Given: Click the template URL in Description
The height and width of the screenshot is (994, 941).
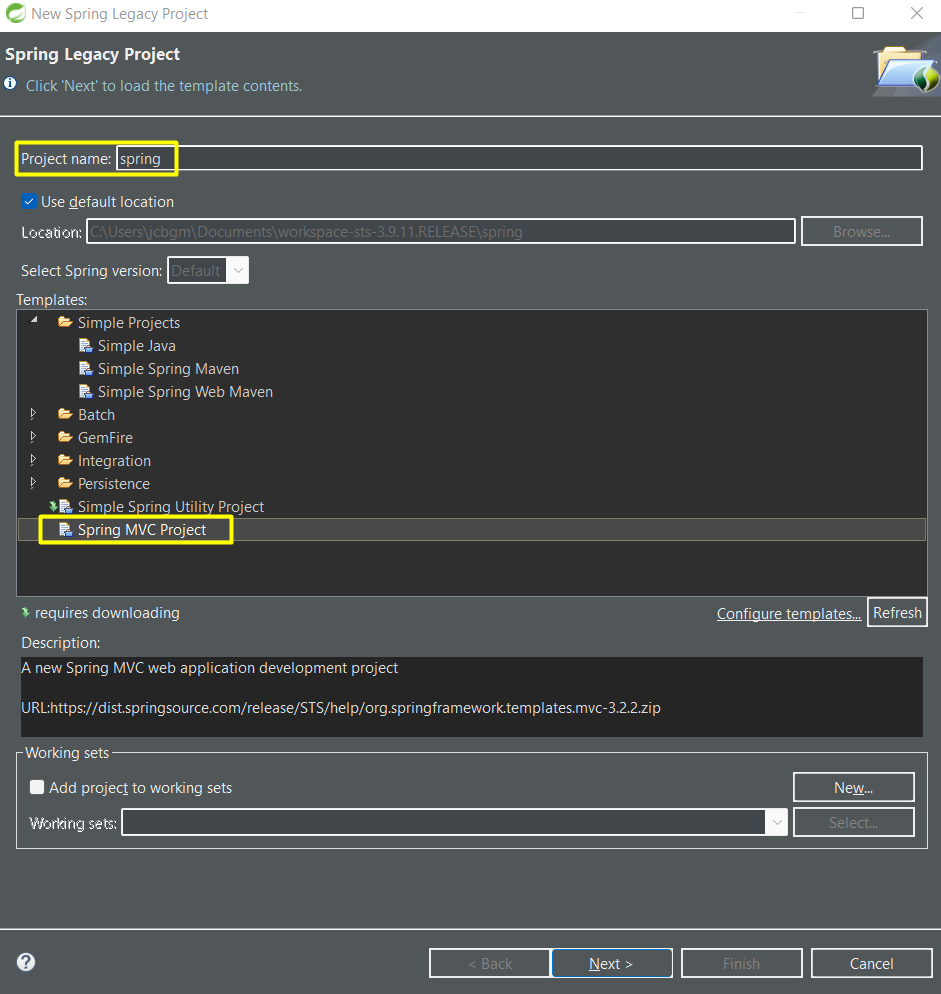Looking at the screenshot, I should (x=341, y=707).
